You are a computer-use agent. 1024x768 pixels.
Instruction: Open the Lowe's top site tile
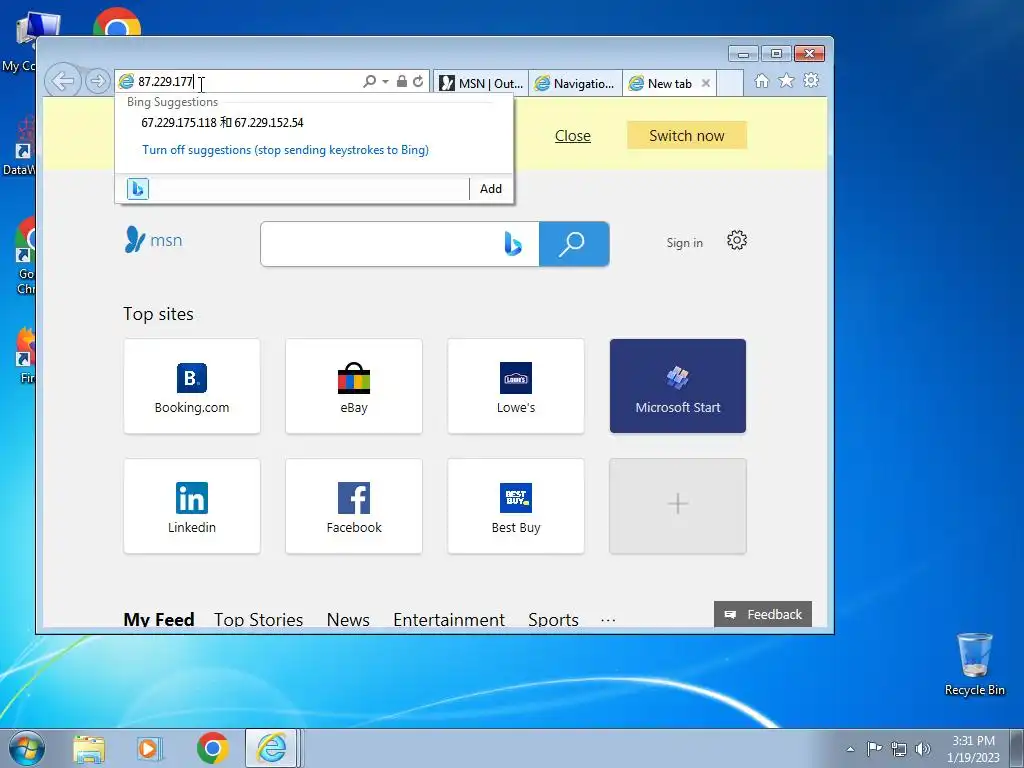pos(516,386)
